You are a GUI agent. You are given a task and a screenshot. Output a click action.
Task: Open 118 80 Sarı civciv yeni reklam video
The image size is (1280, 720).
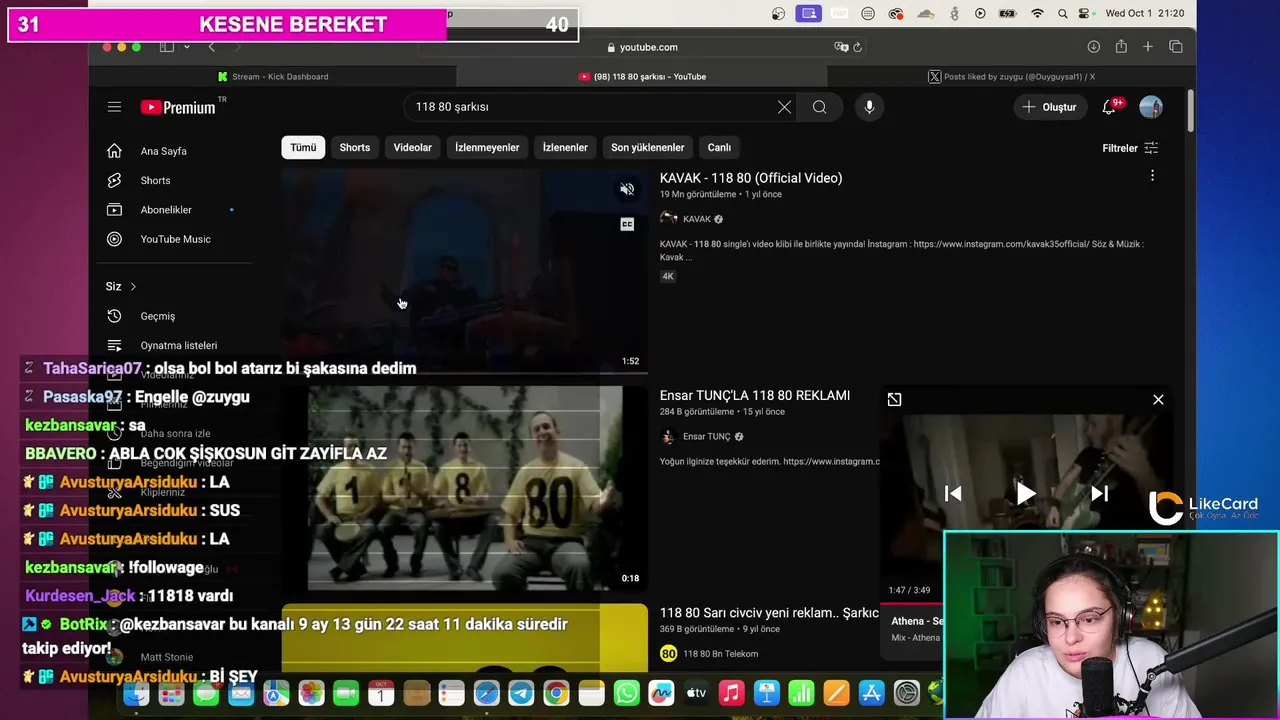[769, 613]
